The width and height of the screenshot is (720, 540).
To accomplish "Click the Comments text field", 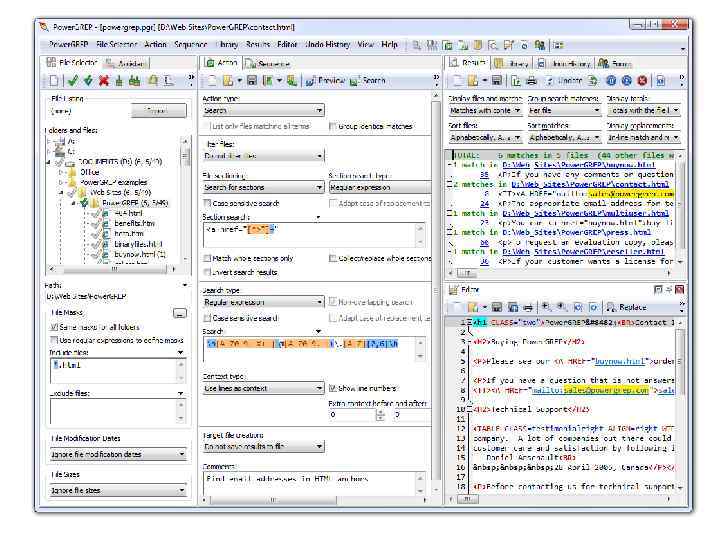I will (x=315, y=483).
